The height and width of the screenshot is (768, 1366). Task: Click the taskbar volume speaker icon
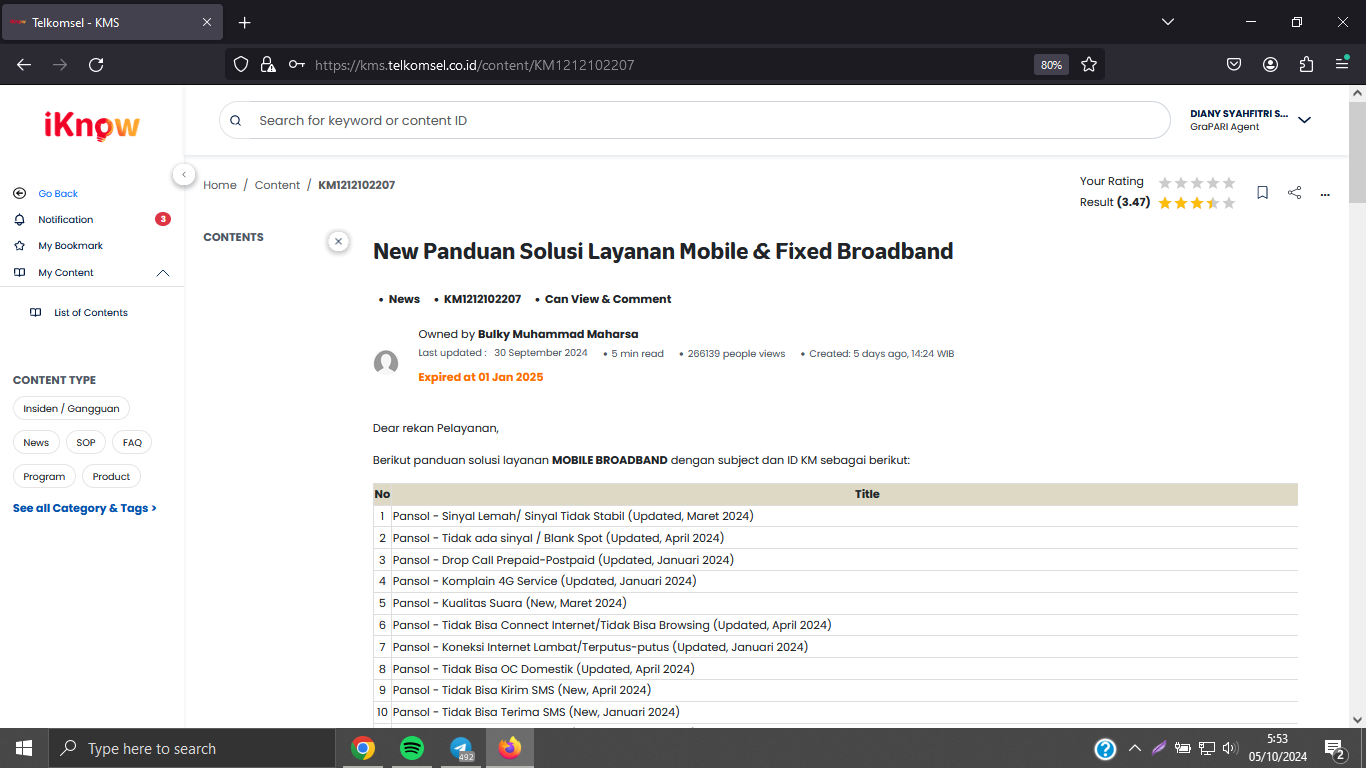point(1230,748)
